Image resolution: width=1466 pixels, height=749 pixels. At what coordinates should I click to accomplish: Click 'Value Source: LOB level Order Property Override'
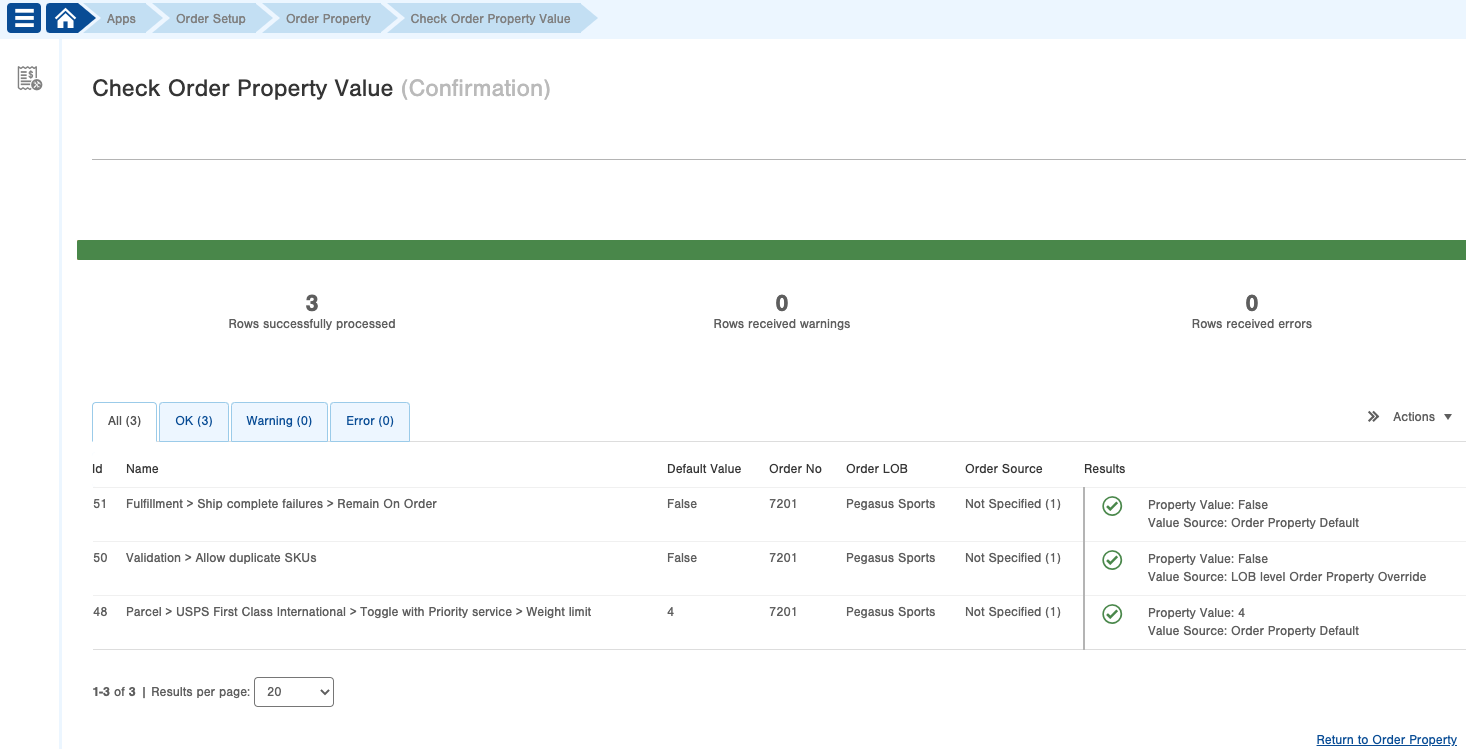pos(1287,577)
